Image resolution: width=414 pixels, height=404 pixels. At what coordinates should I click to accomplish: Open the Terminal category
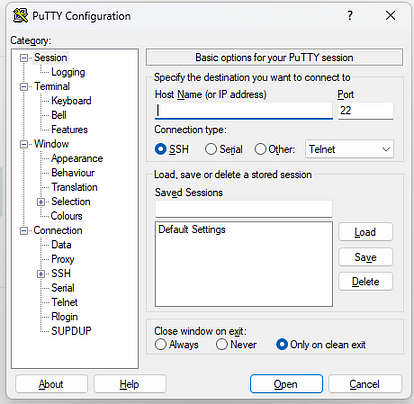click(x=52, y=86)
